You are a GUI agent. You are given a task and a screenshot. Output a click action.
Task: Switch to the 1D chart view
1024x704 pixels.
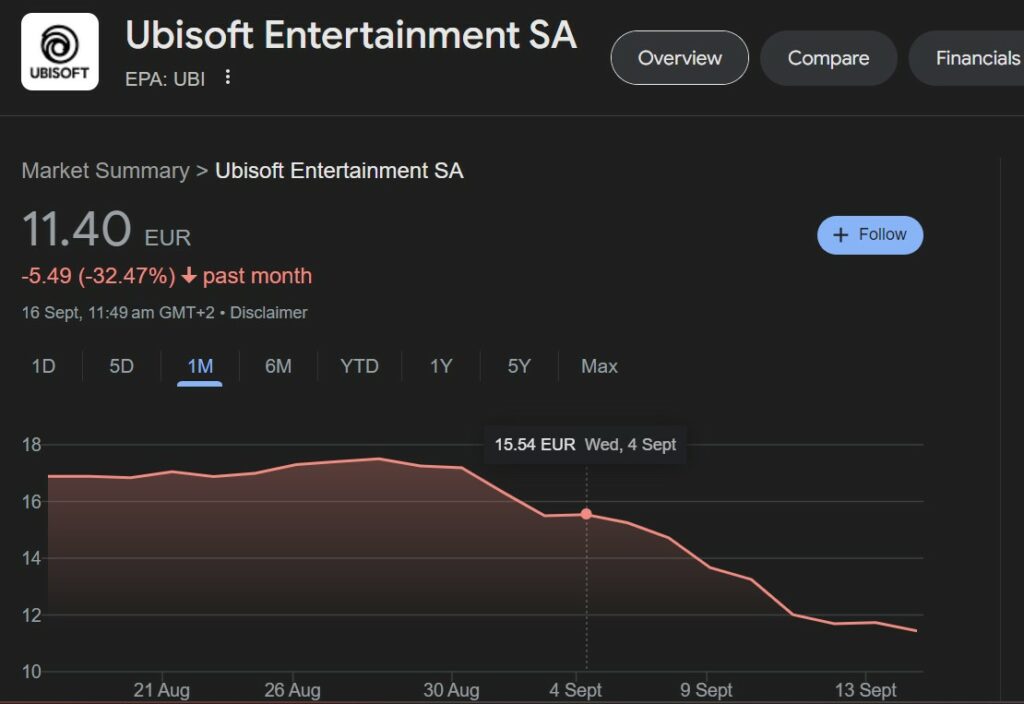coord(42,366)
